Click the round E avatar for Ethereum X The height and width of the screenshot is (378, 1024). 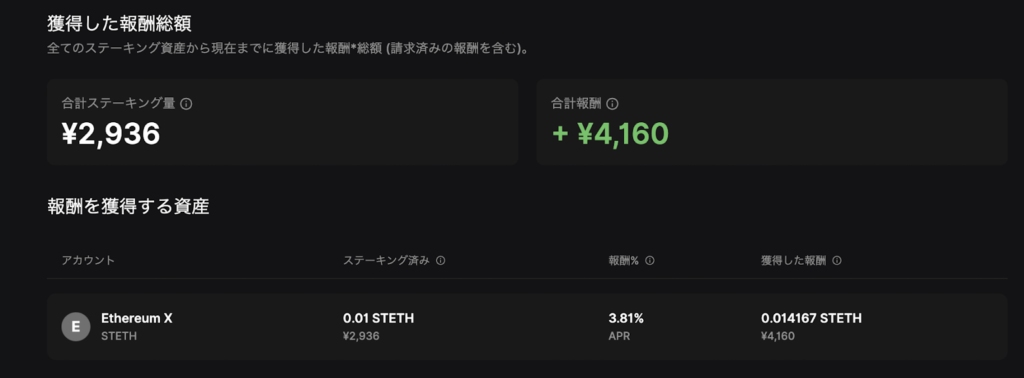click(x=76, y=327)
